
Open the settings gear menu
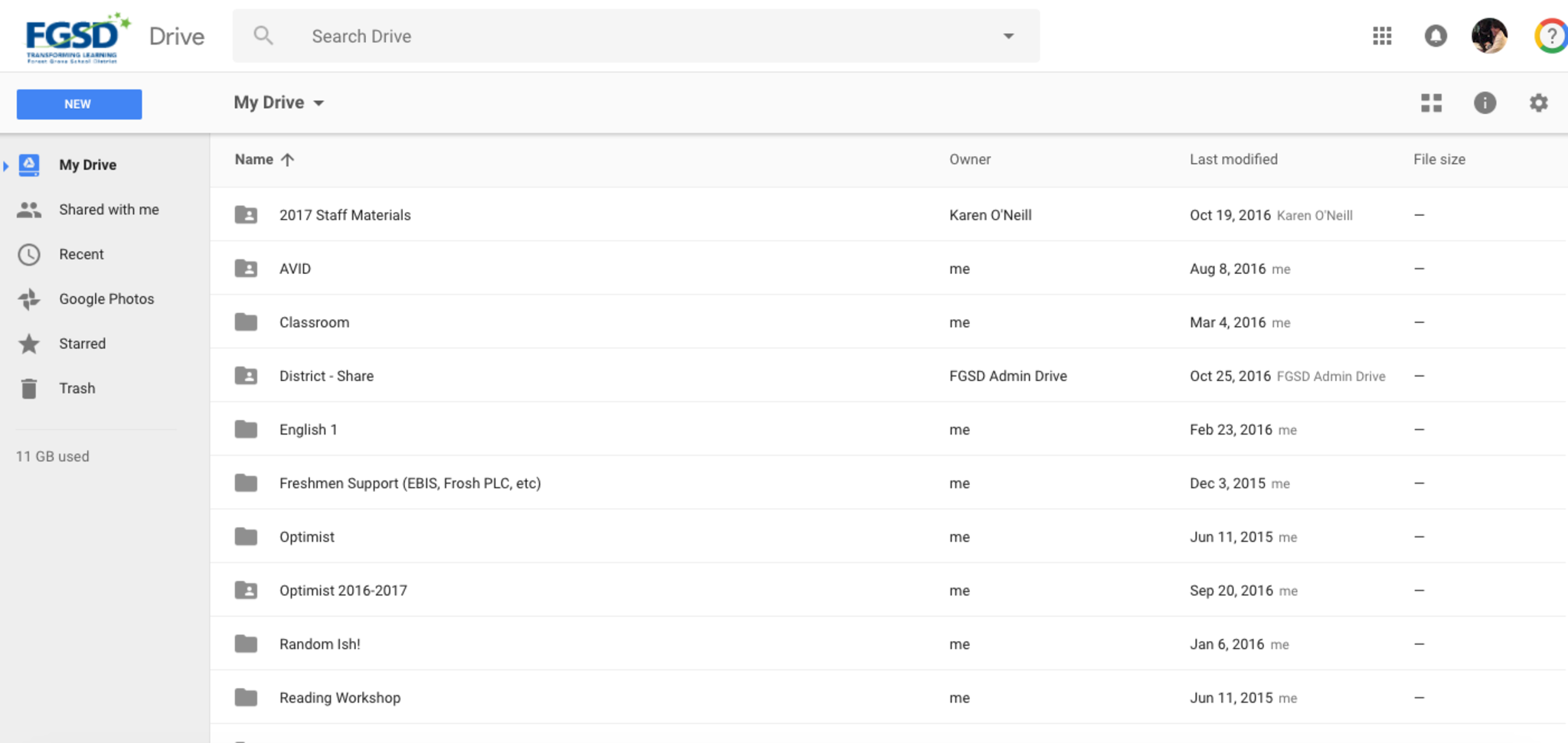[1538, 103]
